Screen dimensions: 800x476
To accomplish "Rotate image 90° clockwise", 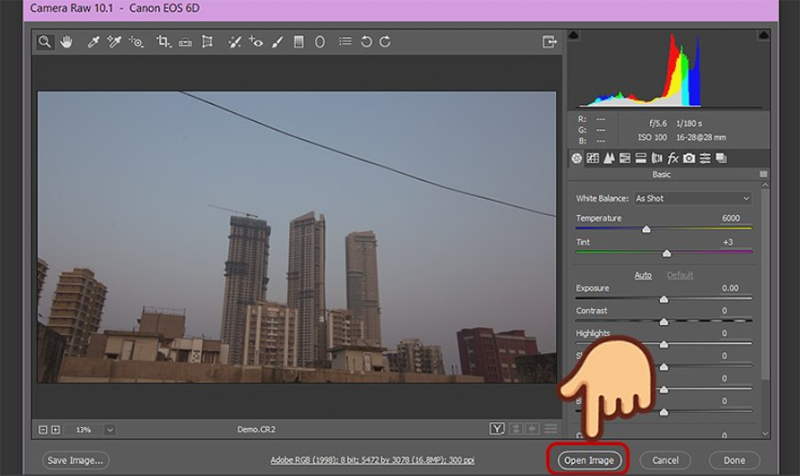I will [x=385, y=42].
